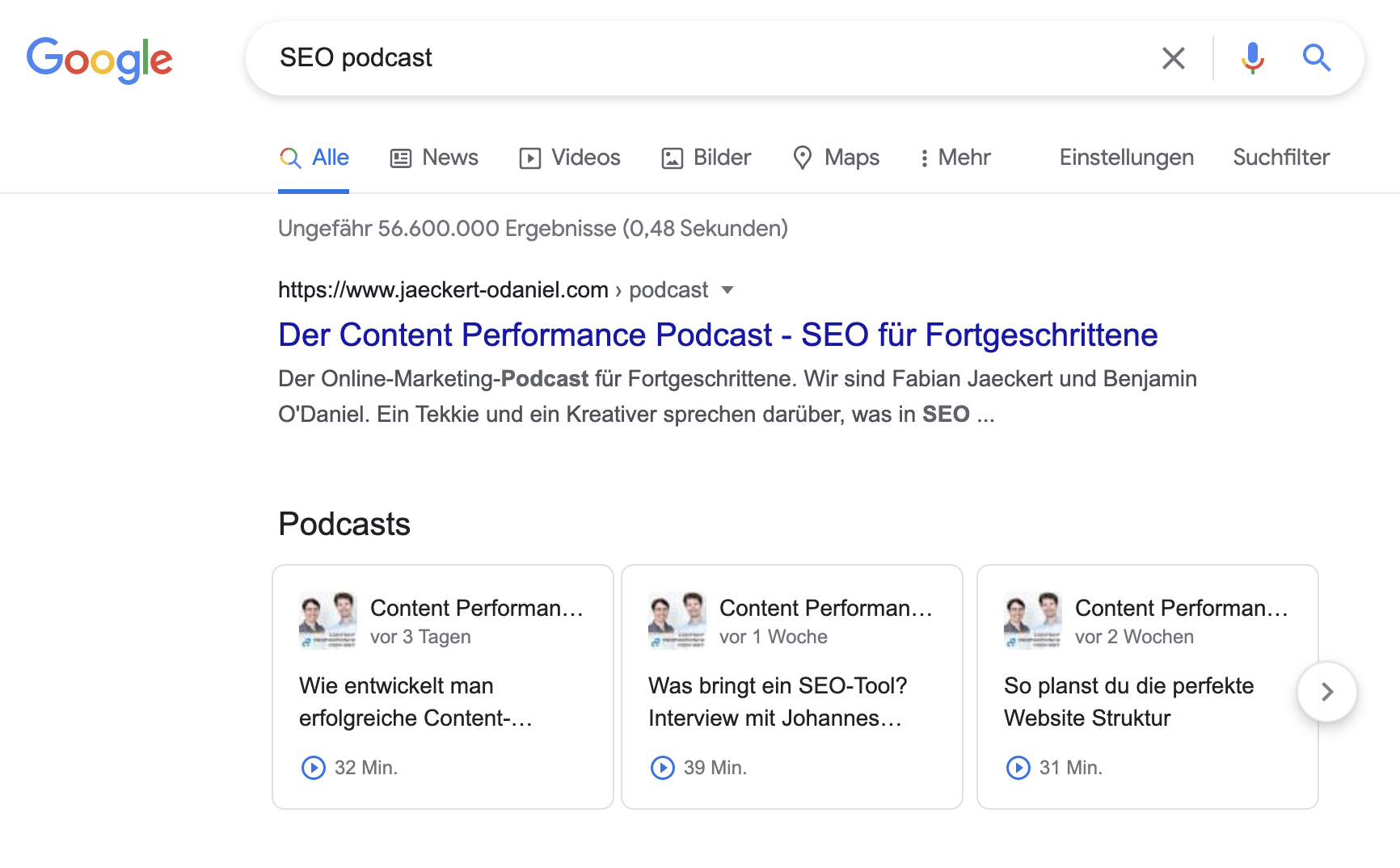Open Einstellungen

1126,158
